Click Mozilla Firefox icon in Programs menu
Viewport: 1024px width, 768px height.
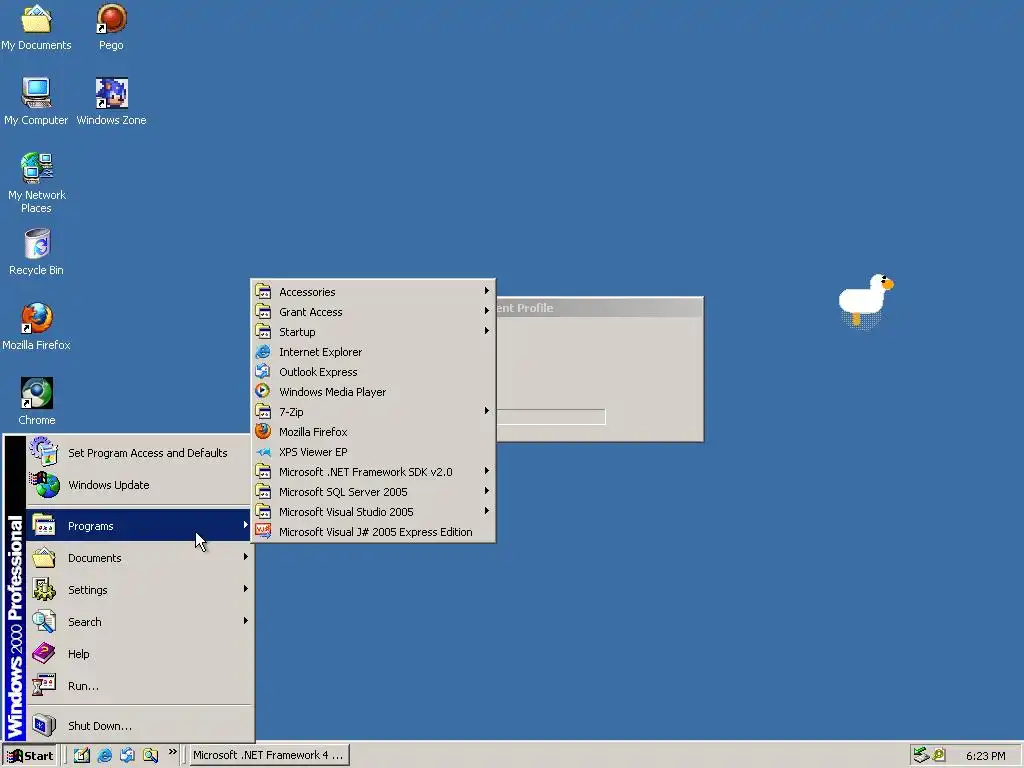pos(263,431)
